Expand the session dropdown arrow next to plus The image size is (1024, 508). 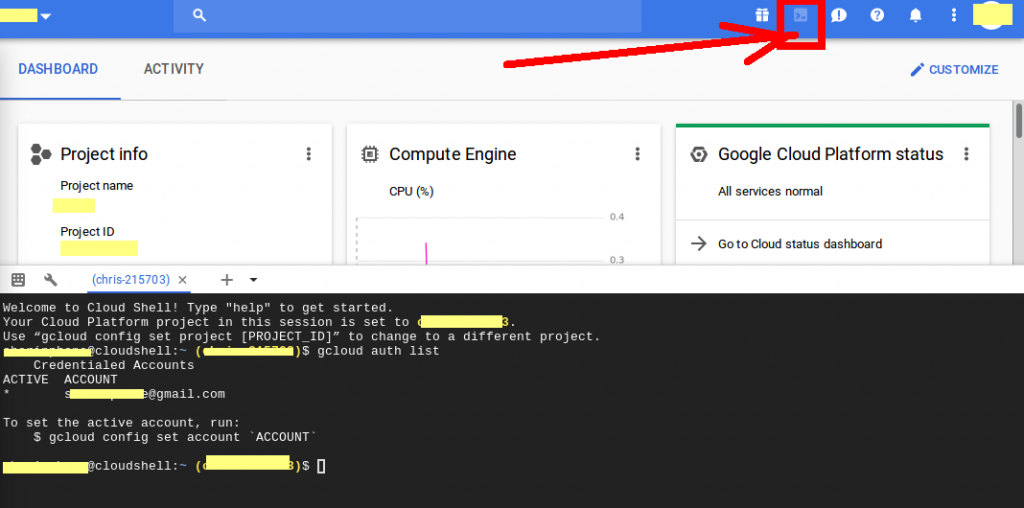pyautogui.click(x=253, y=280)
